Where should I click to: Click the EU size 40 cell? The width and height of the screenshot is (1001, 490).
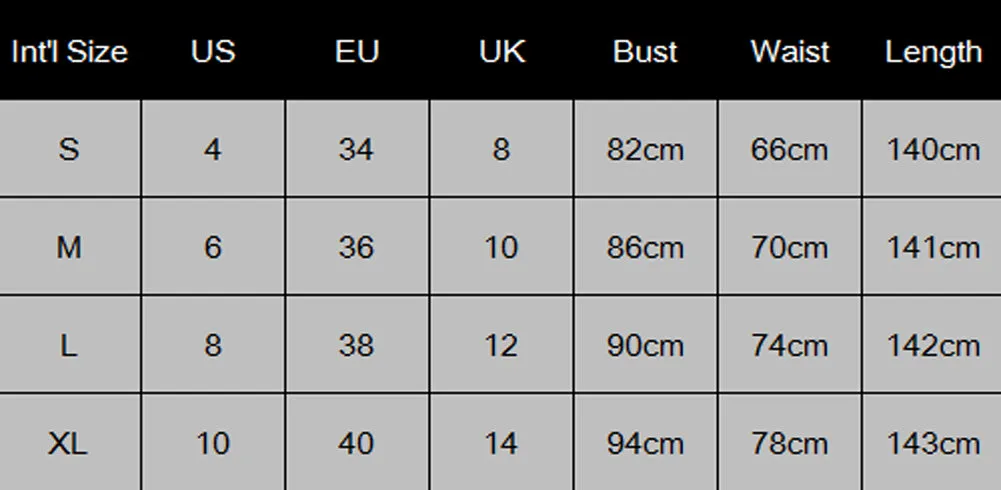coord(357,443)
